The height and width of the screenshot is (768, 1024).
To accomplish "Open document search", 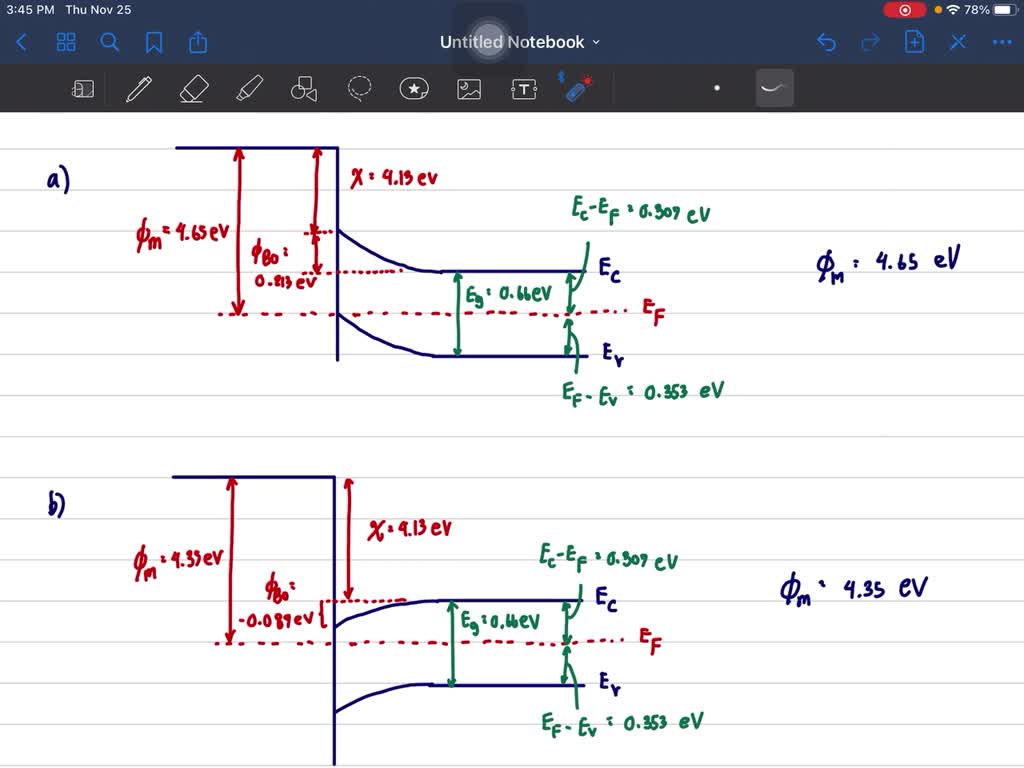I will 110,42.
